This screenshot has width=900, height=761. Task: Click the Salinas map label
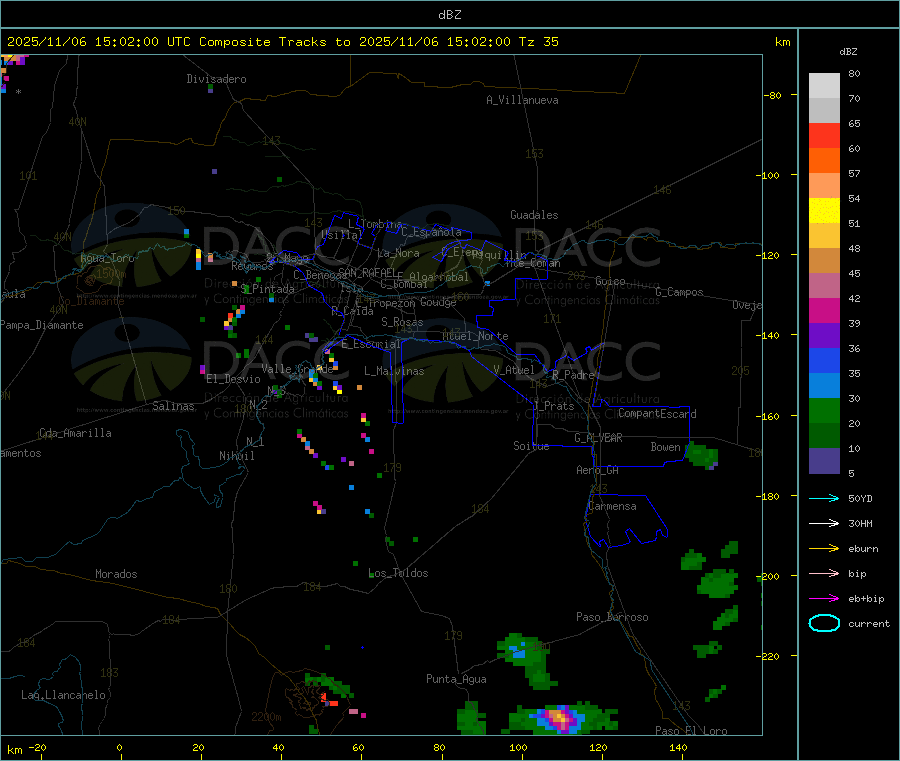click(173, 406)
